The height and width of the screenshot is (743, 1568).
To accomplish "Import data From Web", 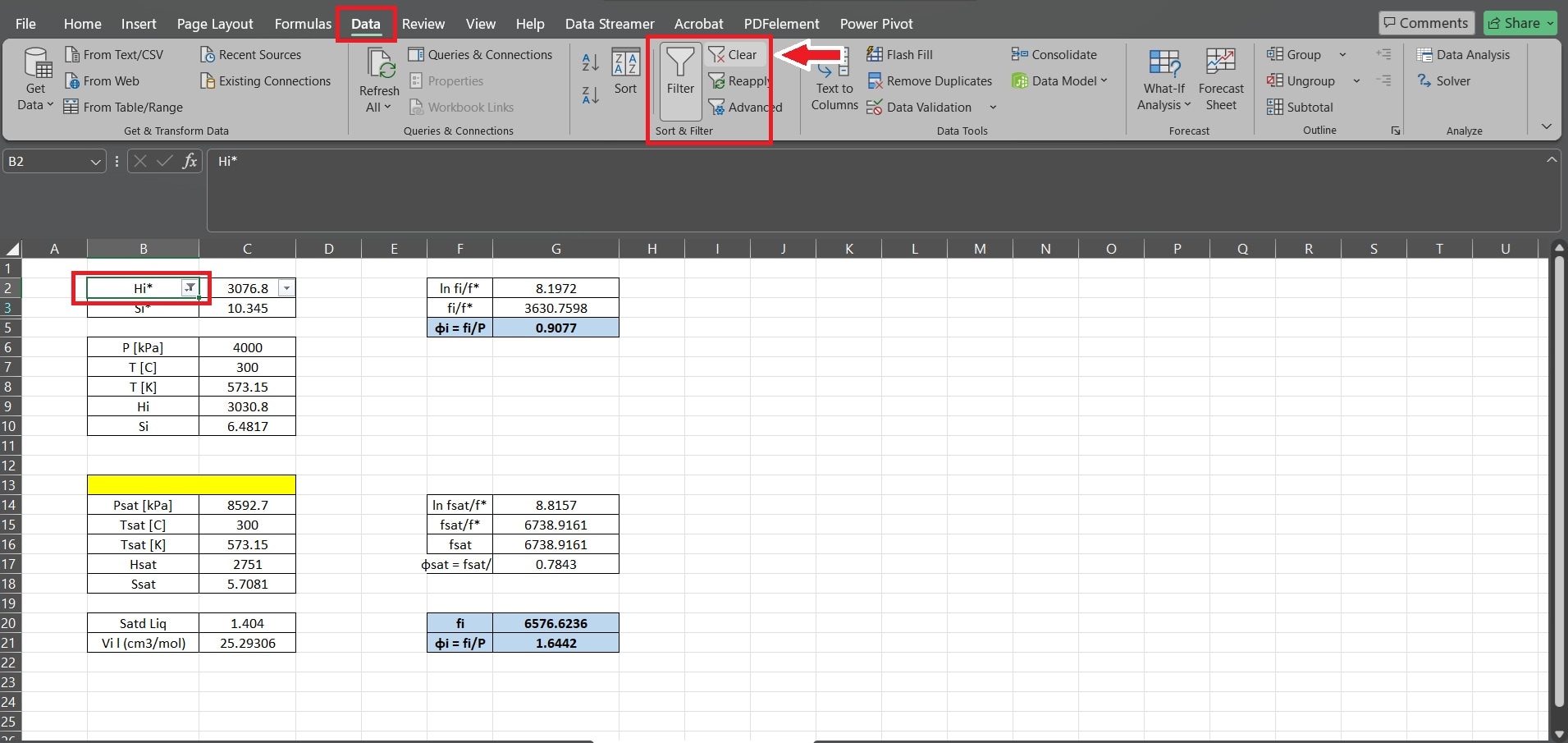I will (102, 81).
